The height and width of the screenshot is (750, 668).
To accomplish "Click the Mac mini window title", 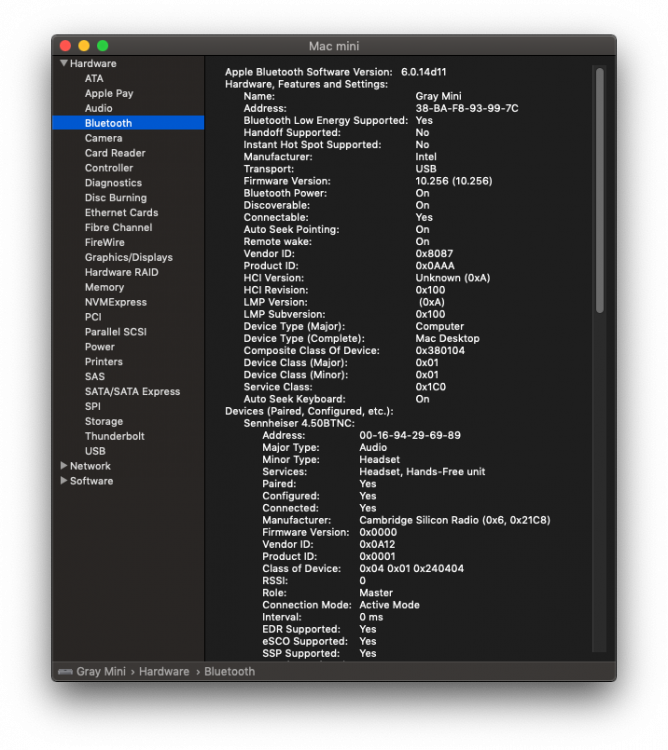I will point(334,46).
